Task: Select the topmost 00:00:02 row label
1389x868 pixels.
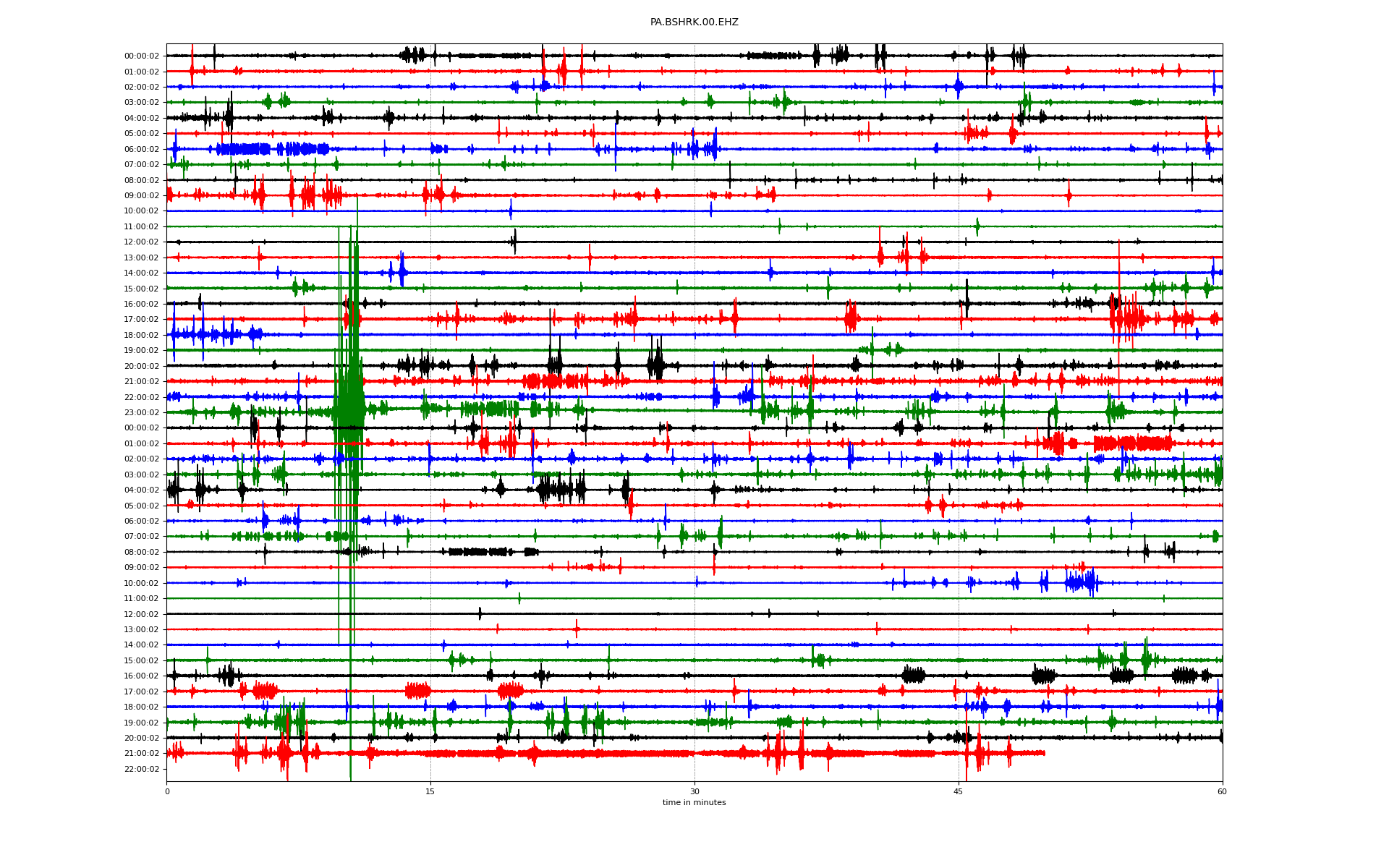Action: 141,56
